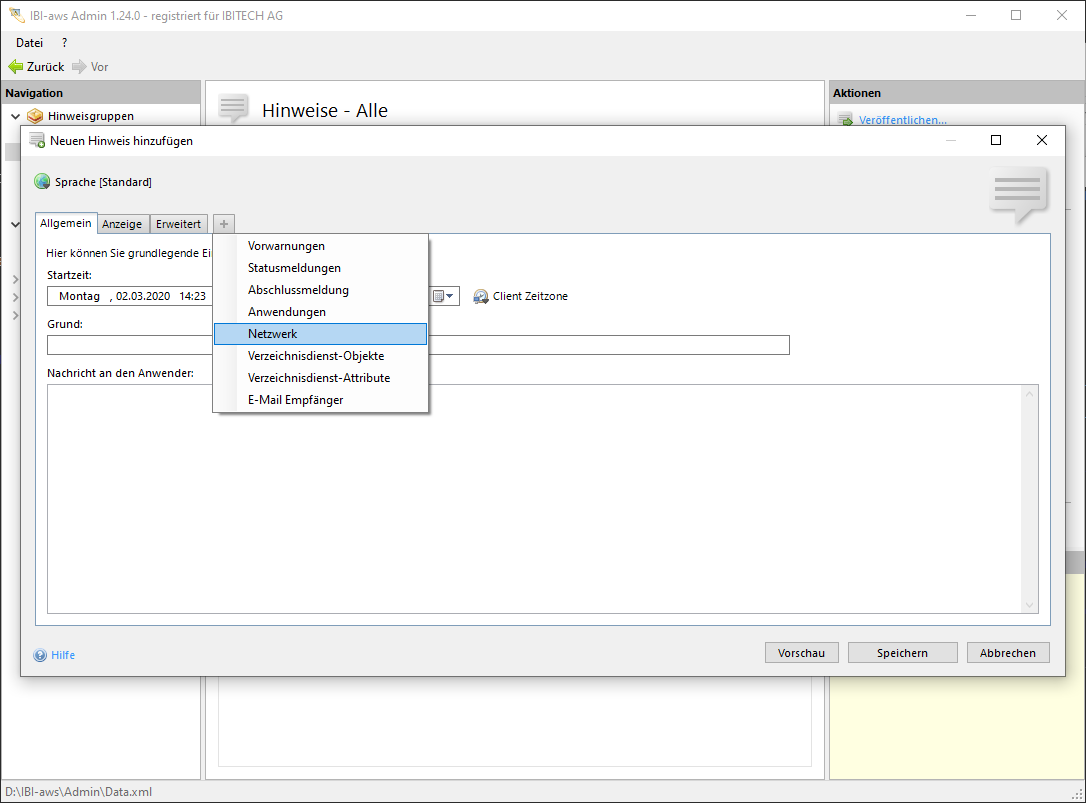Viewport: 1086px width, 803px height.
Task: Click the Hinweisgruppen package icon
Action: pyautogui.click(x=35, y=116)
